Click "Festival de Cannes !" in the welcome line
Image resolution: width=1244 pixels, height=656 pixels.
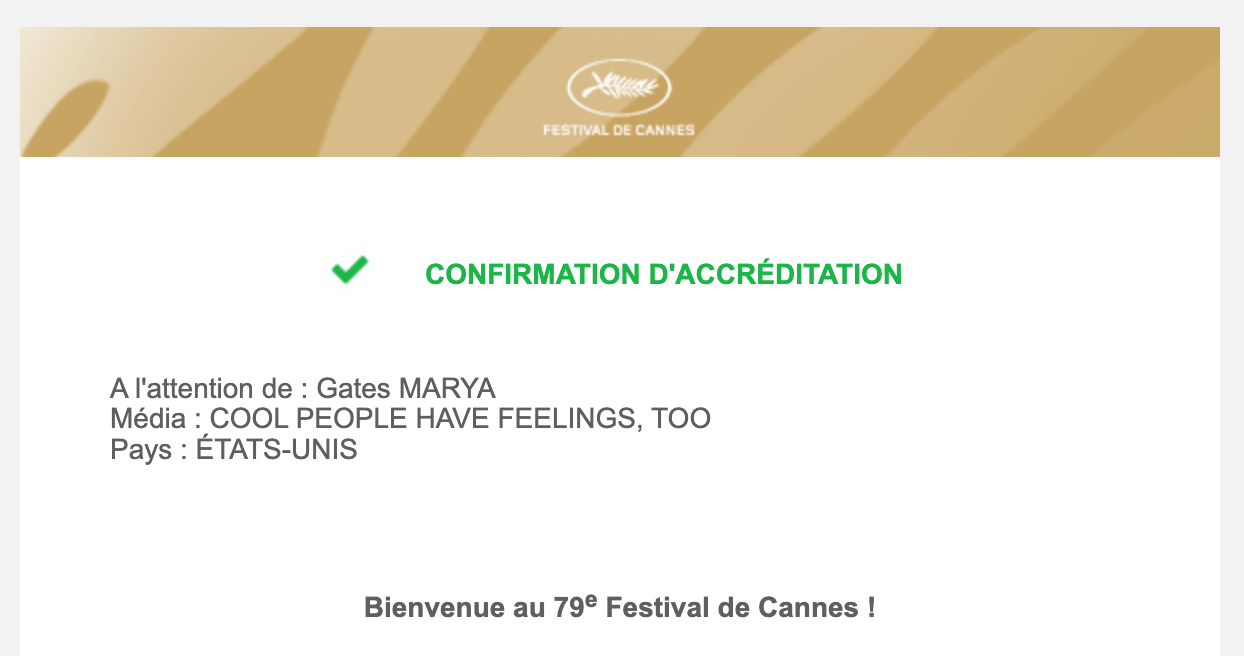[x=741, y=607]
